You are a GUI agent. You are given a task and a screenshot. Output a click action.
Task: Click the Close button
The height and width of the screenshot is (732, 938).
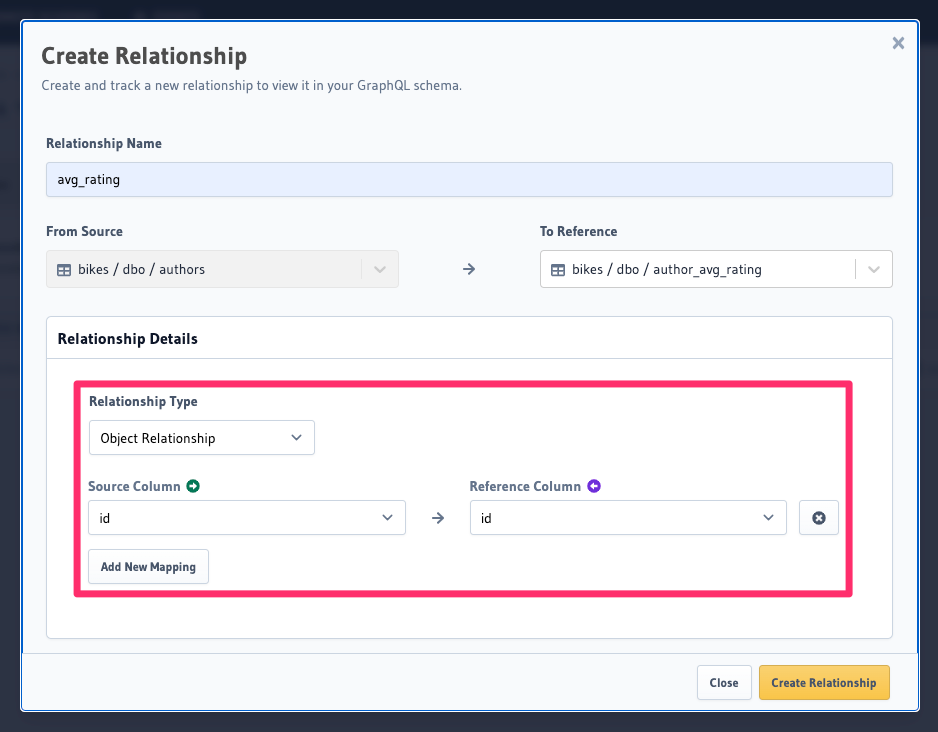[724, 682]
